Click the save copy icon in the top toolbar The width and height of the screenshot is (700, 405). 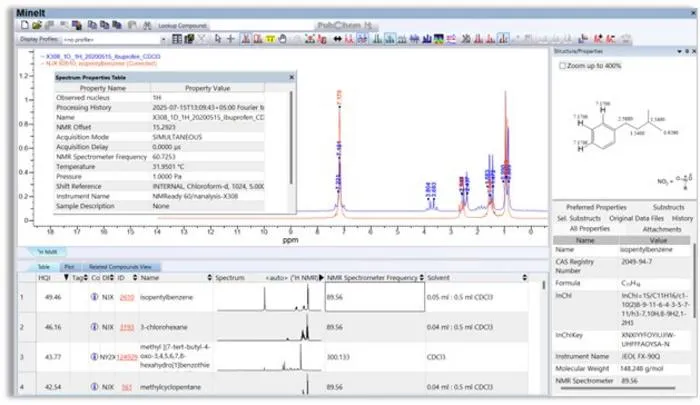pyautogui.click(x=77, y=25)
